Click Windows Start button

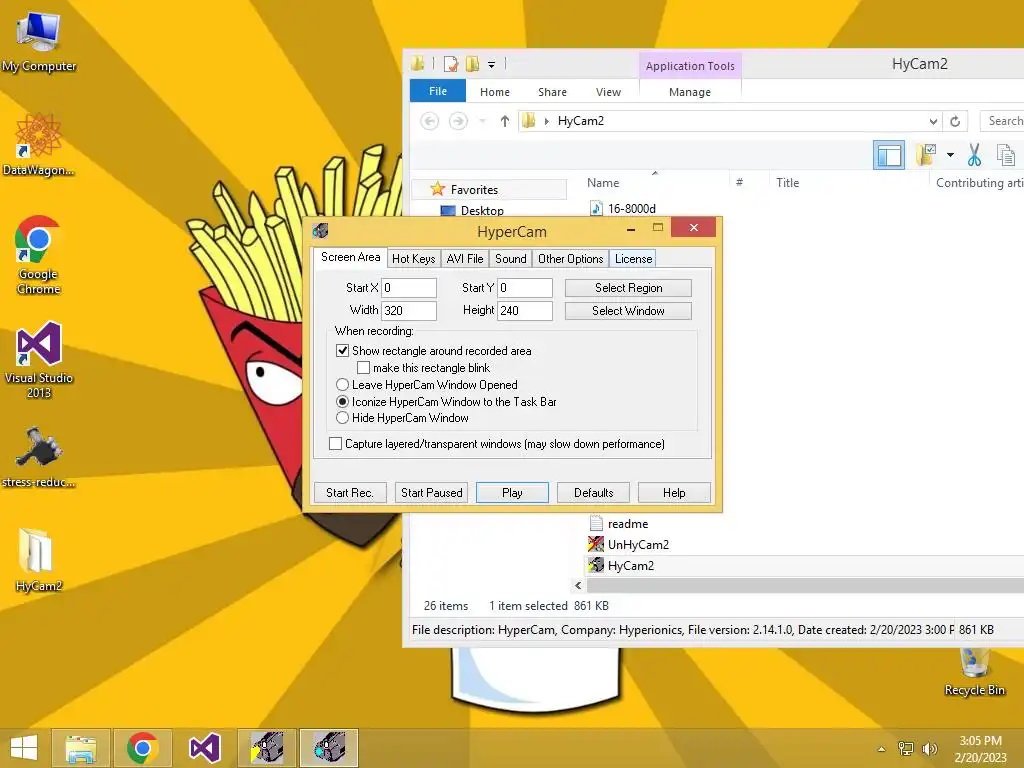pyautogui.click(x=24, y=748)
